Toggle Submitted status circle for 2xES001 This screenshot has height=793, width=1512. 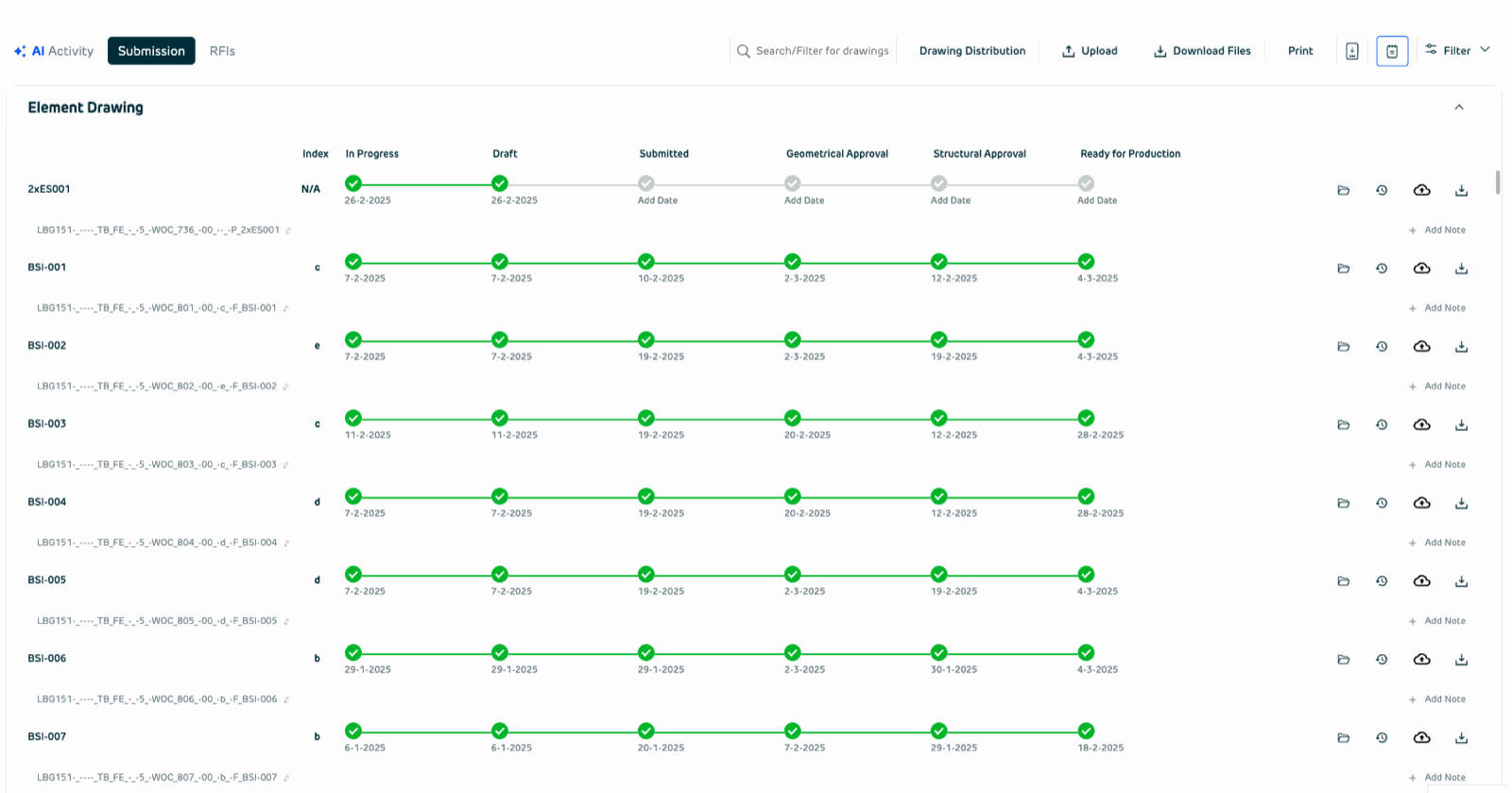[645, 183]
